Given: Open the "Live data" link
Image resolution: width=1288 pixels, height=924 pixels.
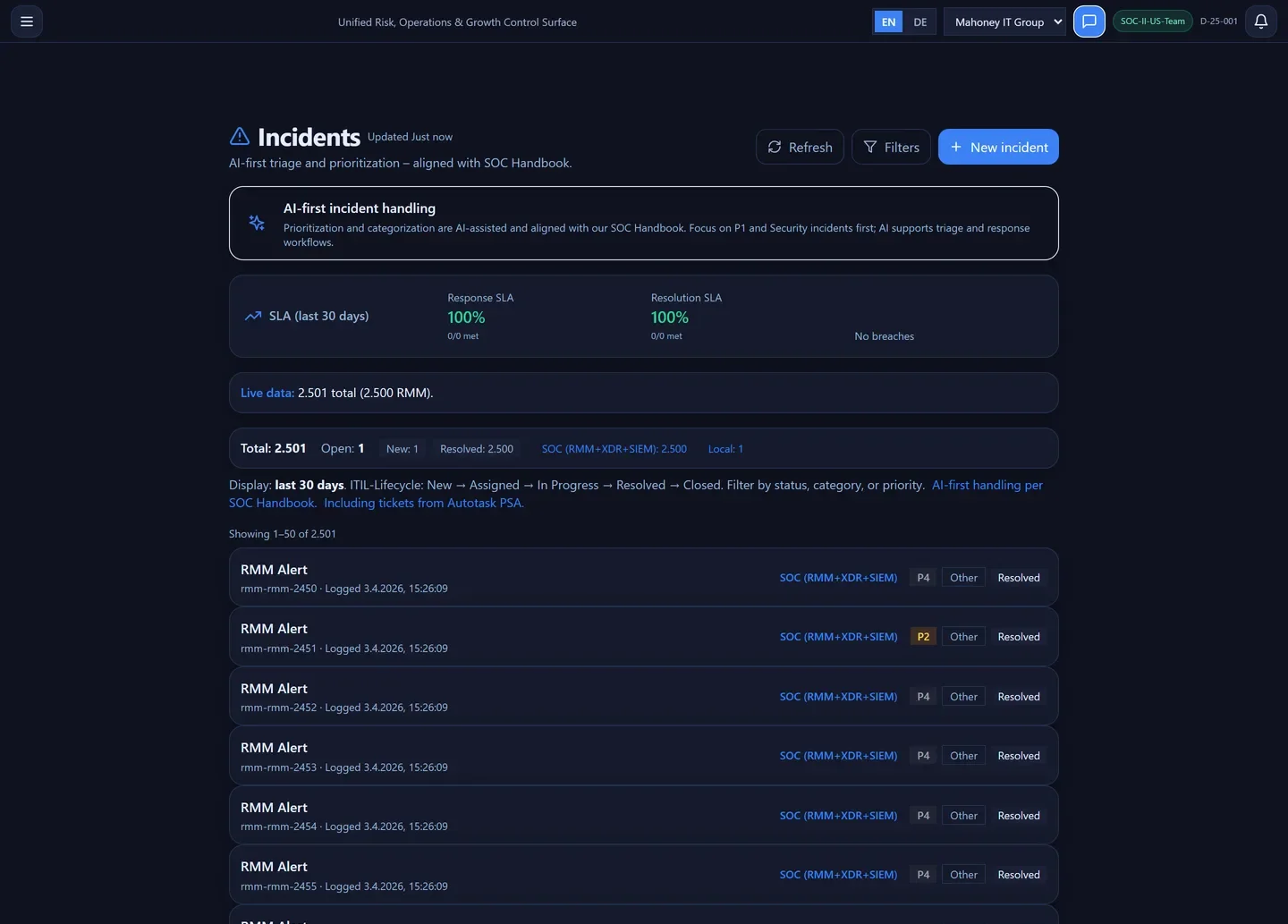Looking at the screenshot, I should [x=266, y=392].
